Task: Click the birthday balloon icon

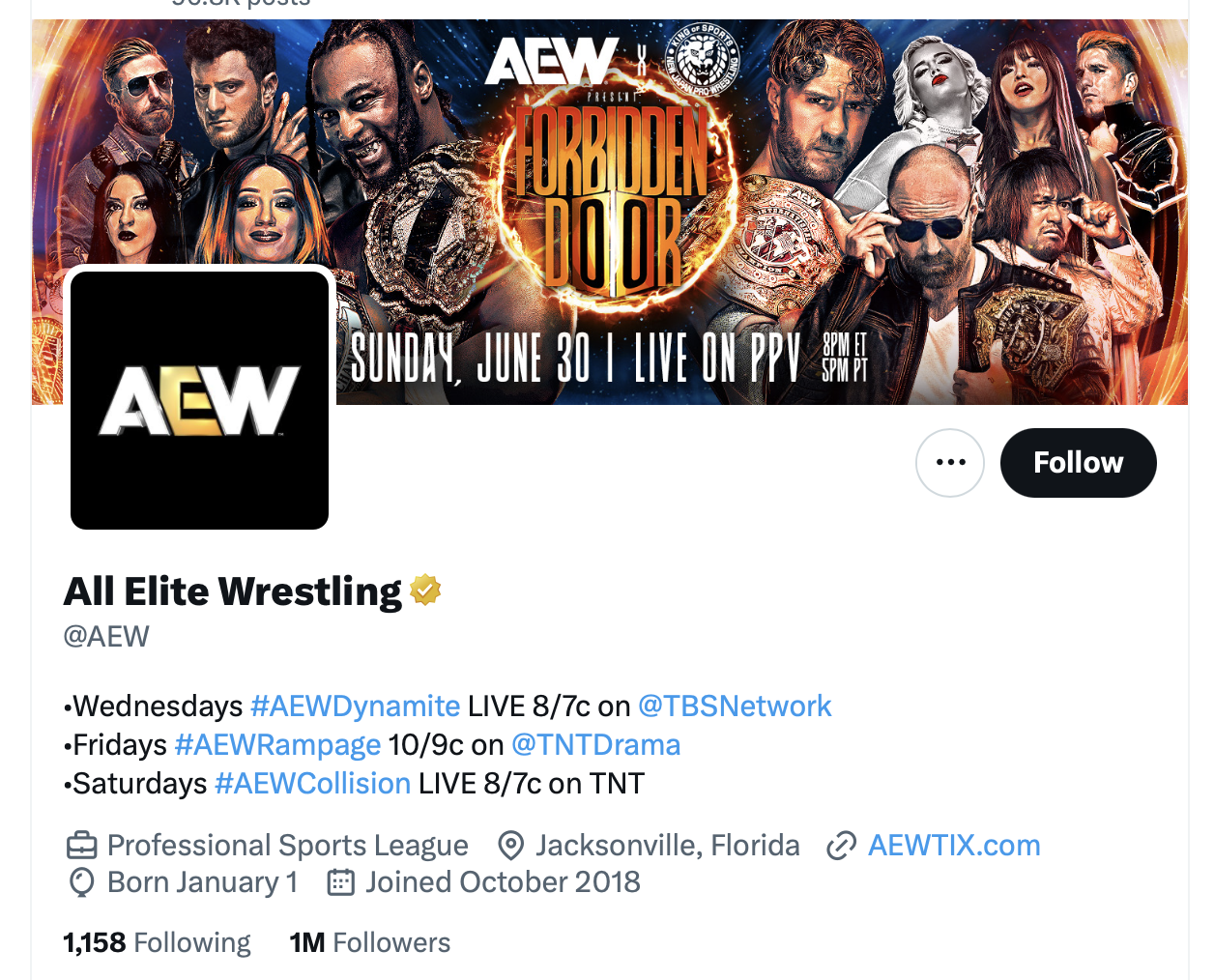Action: (82, 882)
